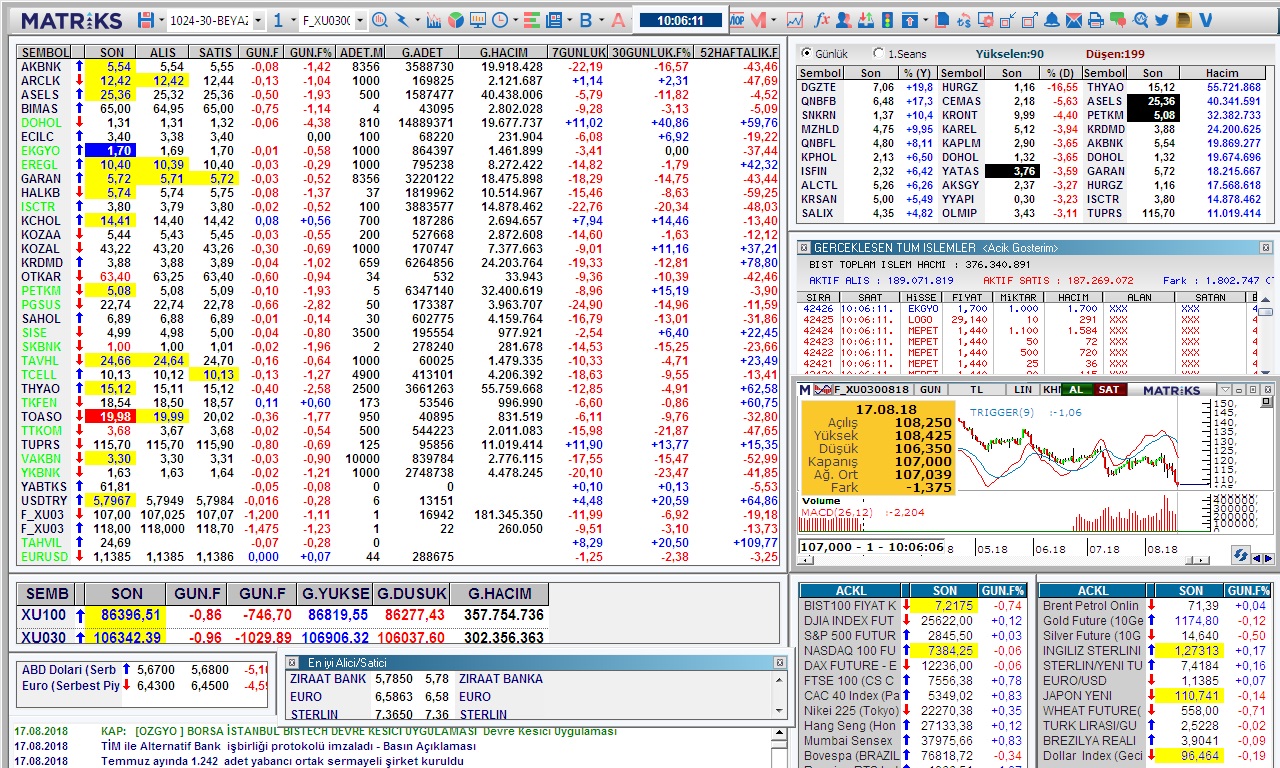Select the USDTRY row in watchlist
Image resolution: width=1280 pixels, height=768 pixels.
(x=399, y=500)
